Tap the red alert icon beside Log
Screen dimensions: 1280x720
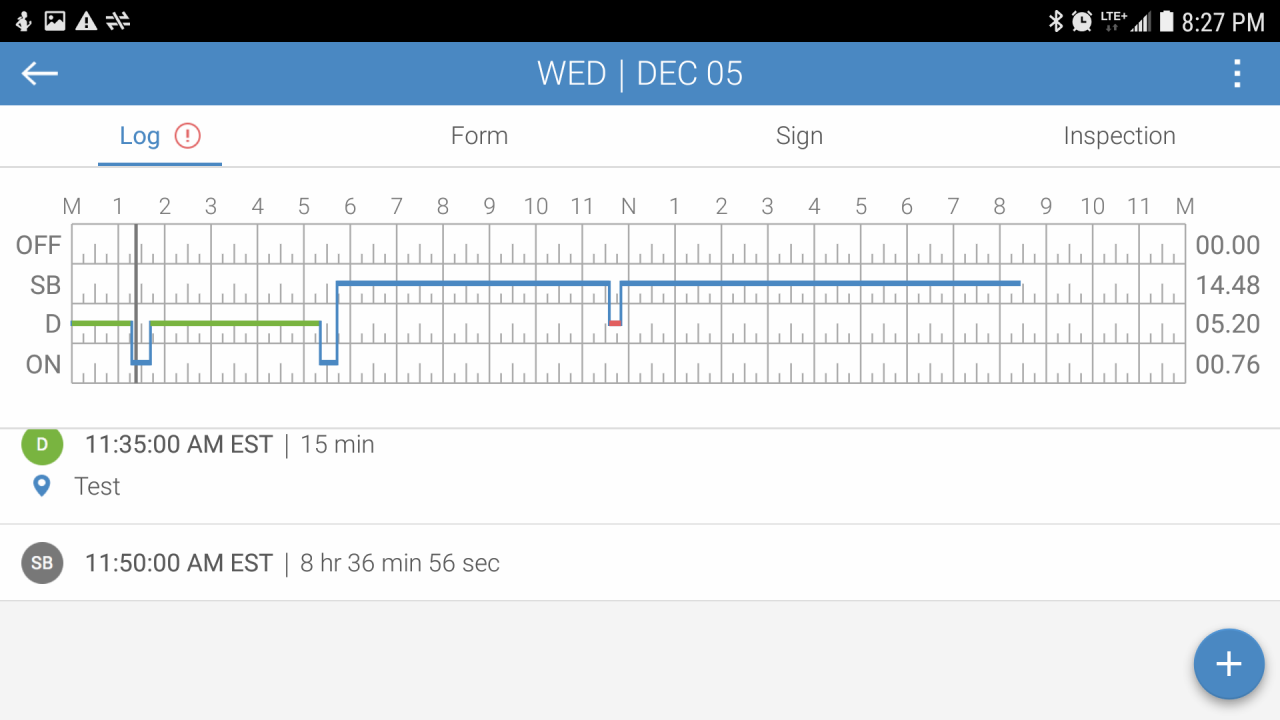(x=187, y=136)
